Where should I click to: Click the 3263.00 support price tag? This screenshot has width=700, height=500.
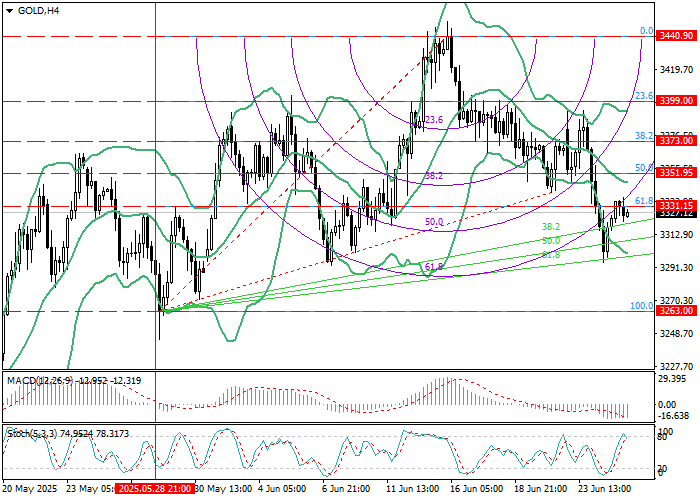click(x=676, y=311)
